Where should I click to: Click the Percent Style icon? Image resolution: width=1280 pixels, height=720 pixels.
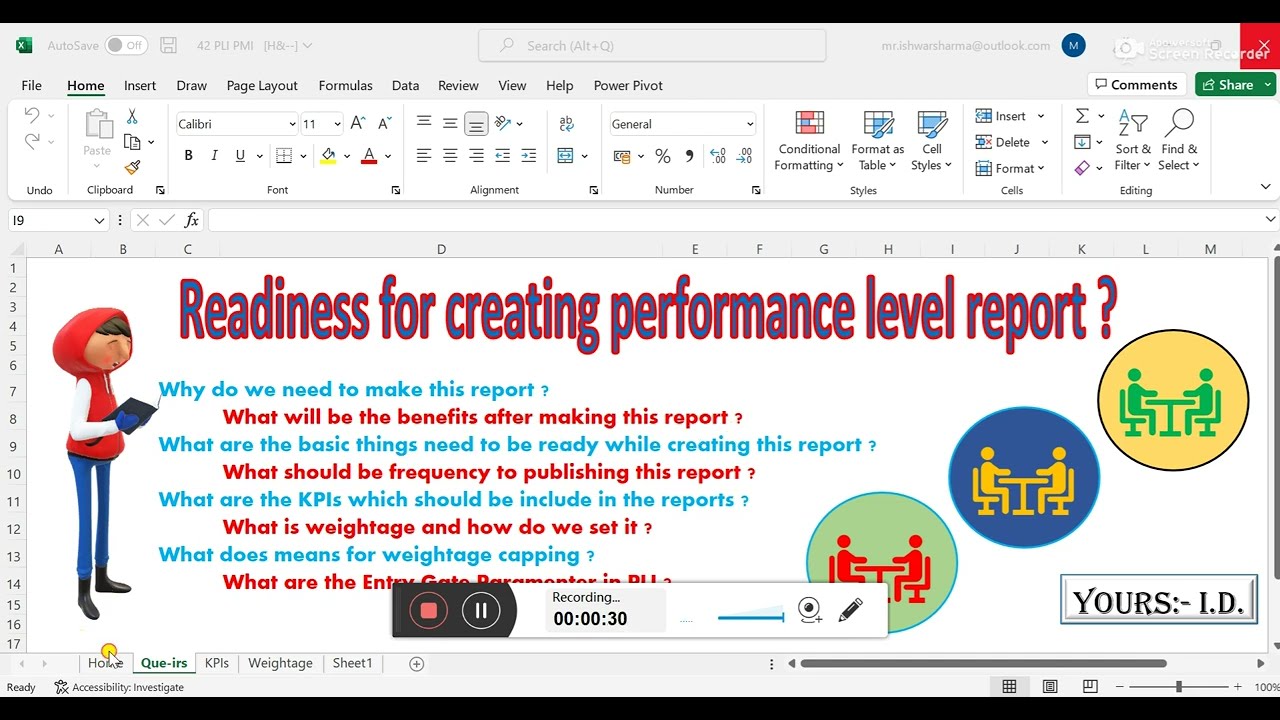click(662, 156)
